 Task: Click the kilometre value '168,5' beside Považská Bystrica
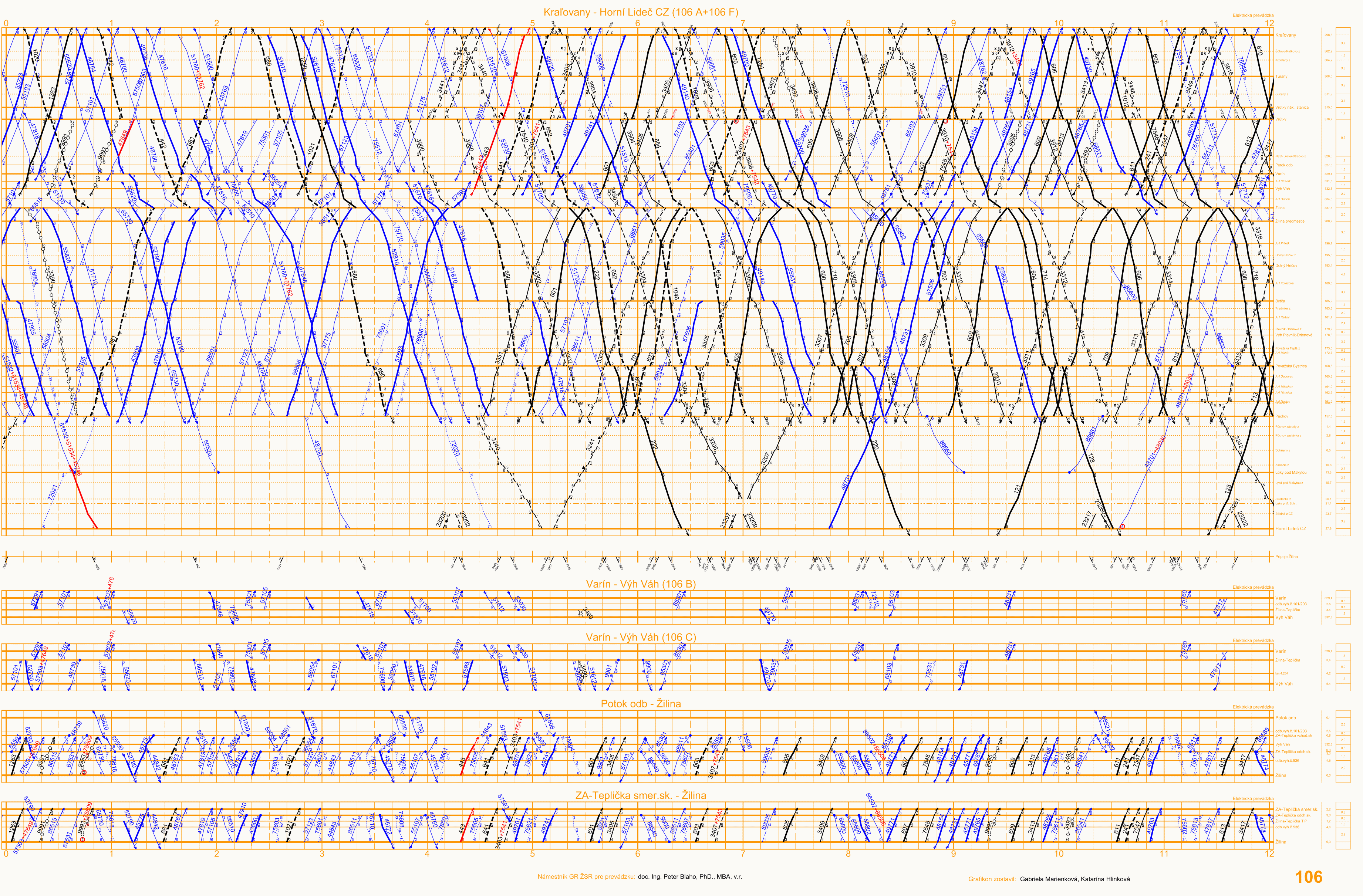click(x=1328, y=366)
